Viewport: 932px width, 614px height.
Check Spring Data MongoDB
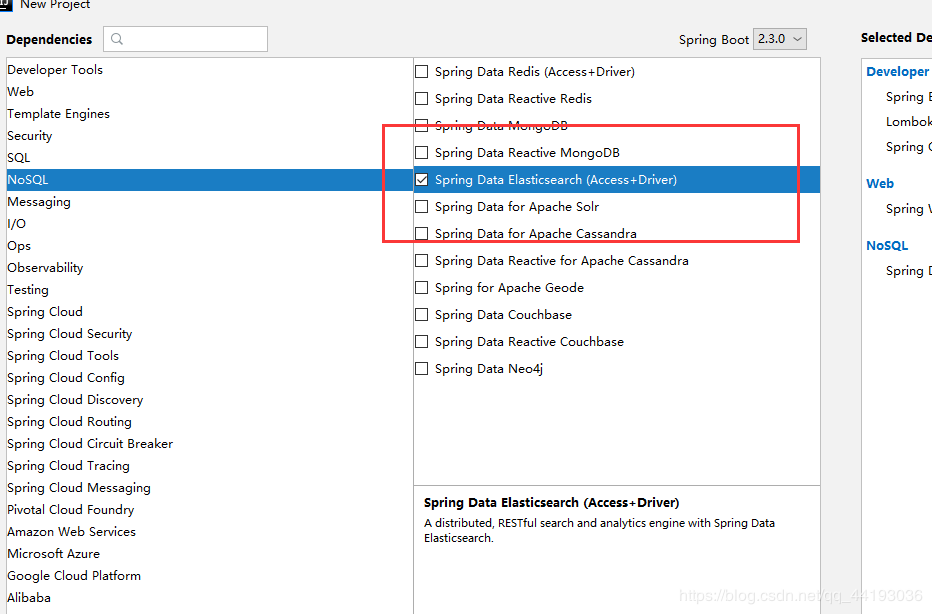click(421, 125)
